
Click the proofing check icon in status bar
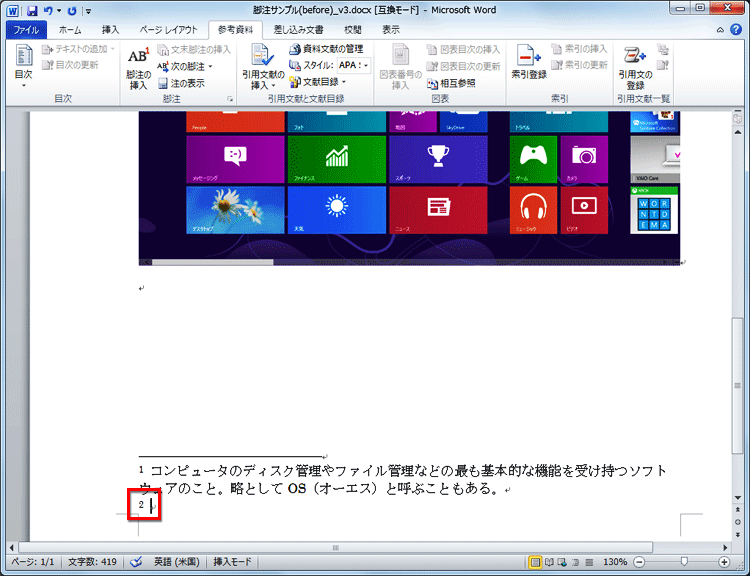point(136,562)
